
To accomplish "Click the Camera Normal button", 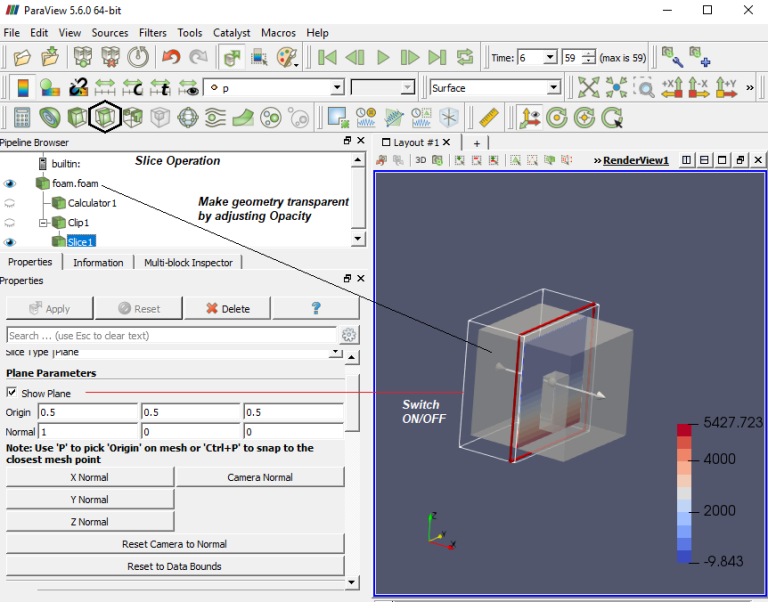I will pos(260,477).
